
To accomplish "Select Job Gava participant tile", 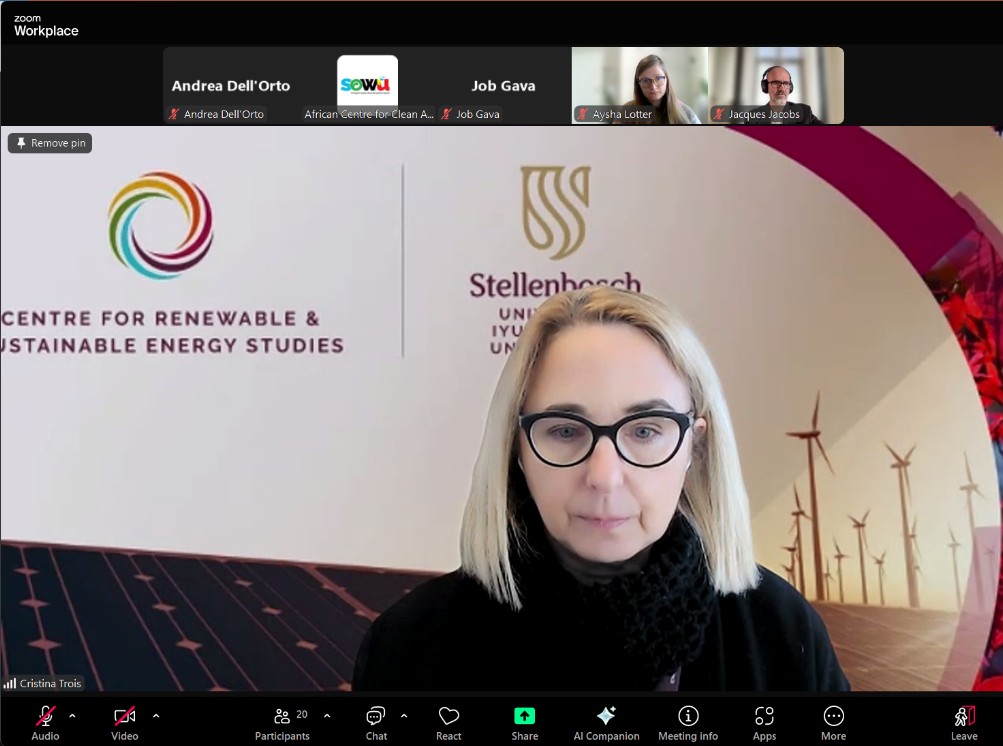I will (x=503, y=85).
